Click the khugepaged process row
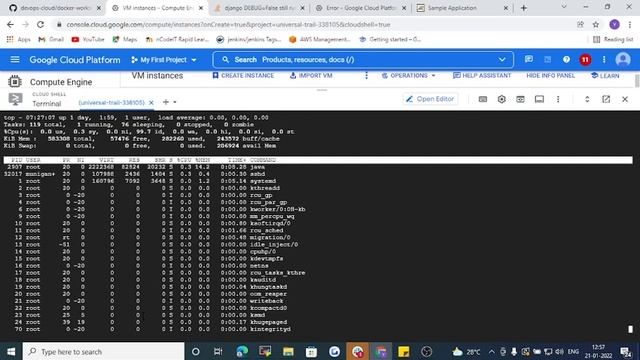Screen dimensions: 640x360 [x=318, y=322]
